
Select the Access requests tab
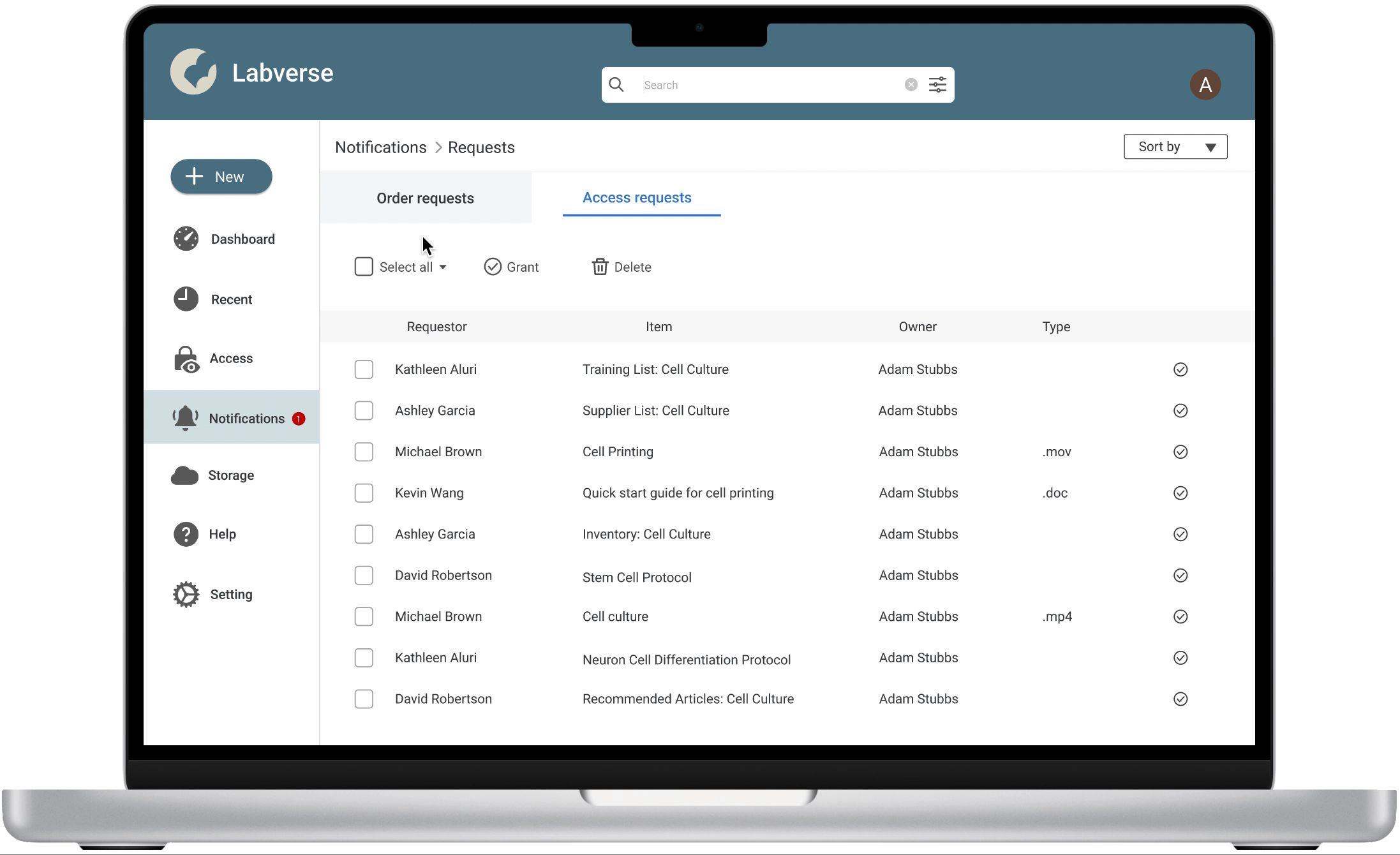pos(637,198)
